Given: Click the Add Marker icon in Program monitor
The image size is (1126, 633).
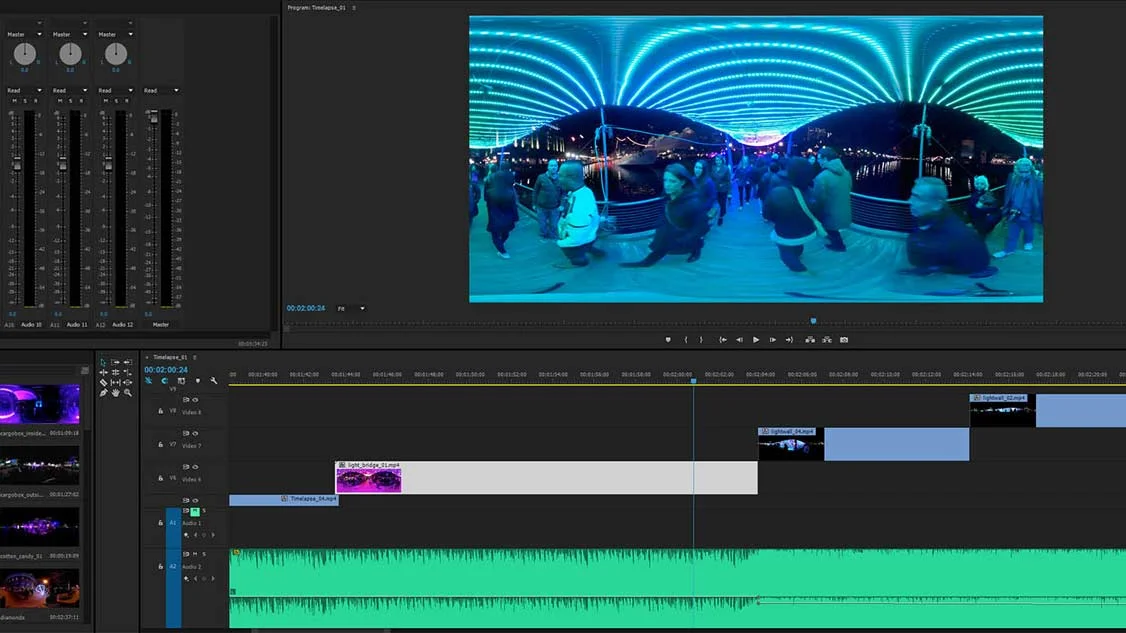Looking at the screenshot, I should pos(668,340).
